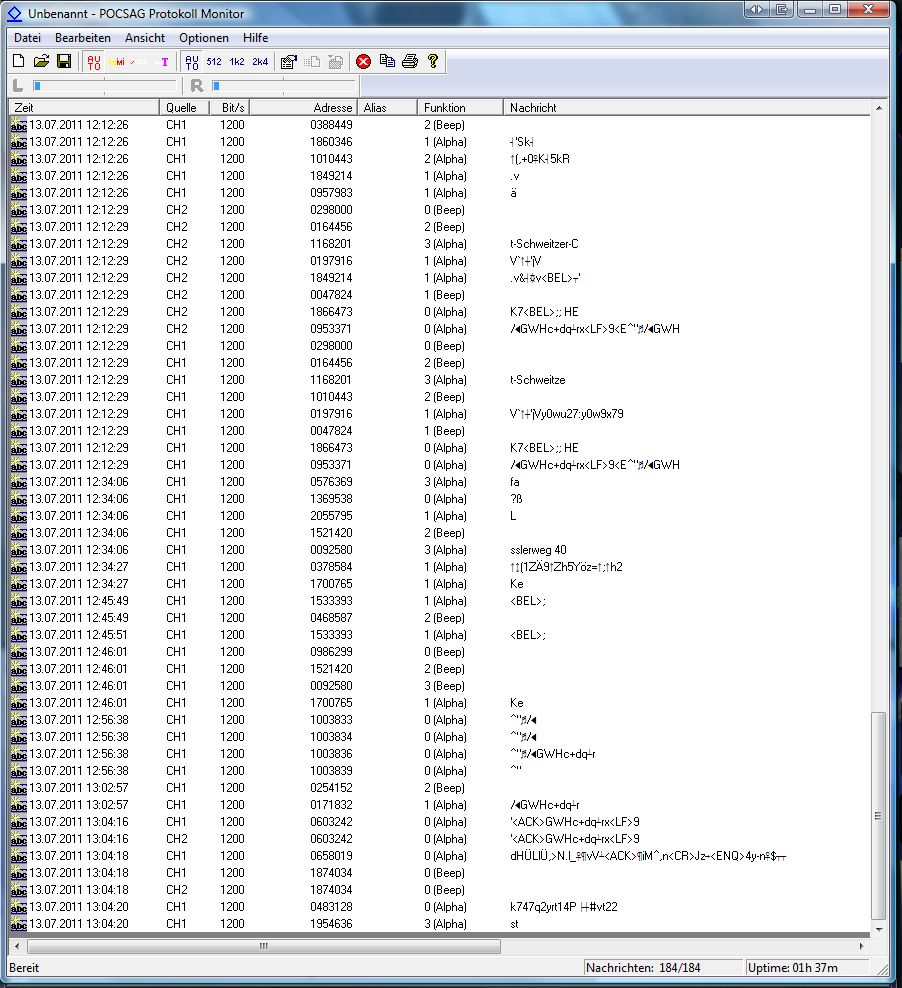The width and height of the screenshot is (902, 988).
Task: Open help with the yellow question mark icon
Action: tap(433, 62)
